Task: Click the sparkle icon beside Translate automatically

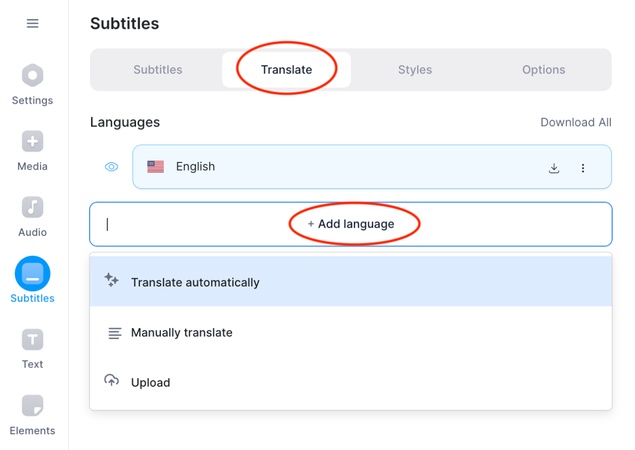Action: pos(111,280)
